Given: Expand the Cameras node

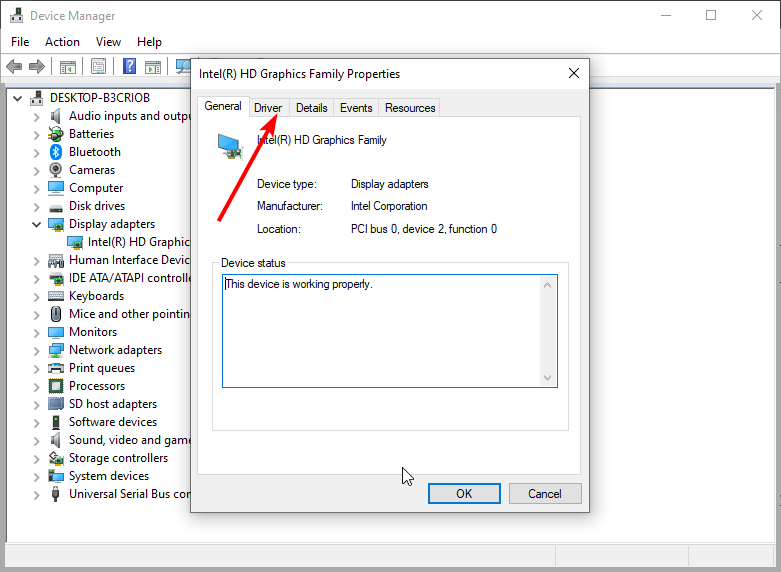Looking at the screenshot, I should (36, 170).
